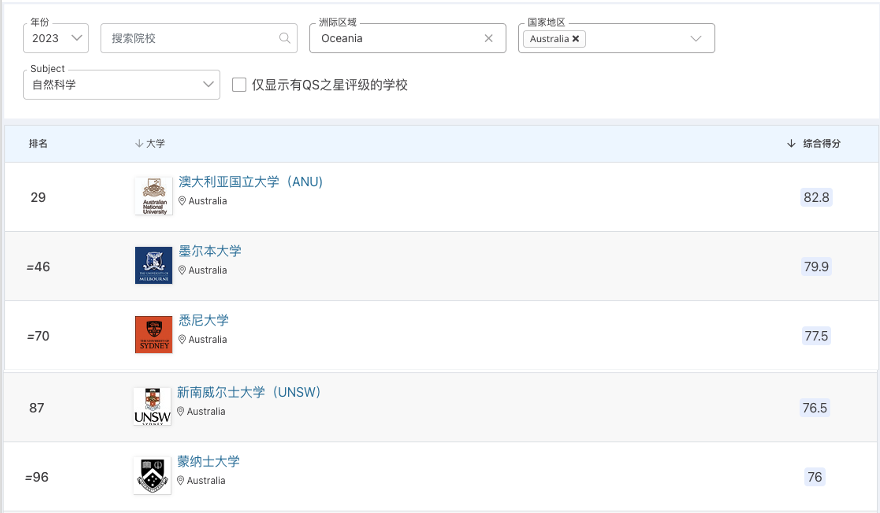Click location pin icon under 蒙纳士大学
The height and width of the screenshot is (513, 880).
pos(180,480)
